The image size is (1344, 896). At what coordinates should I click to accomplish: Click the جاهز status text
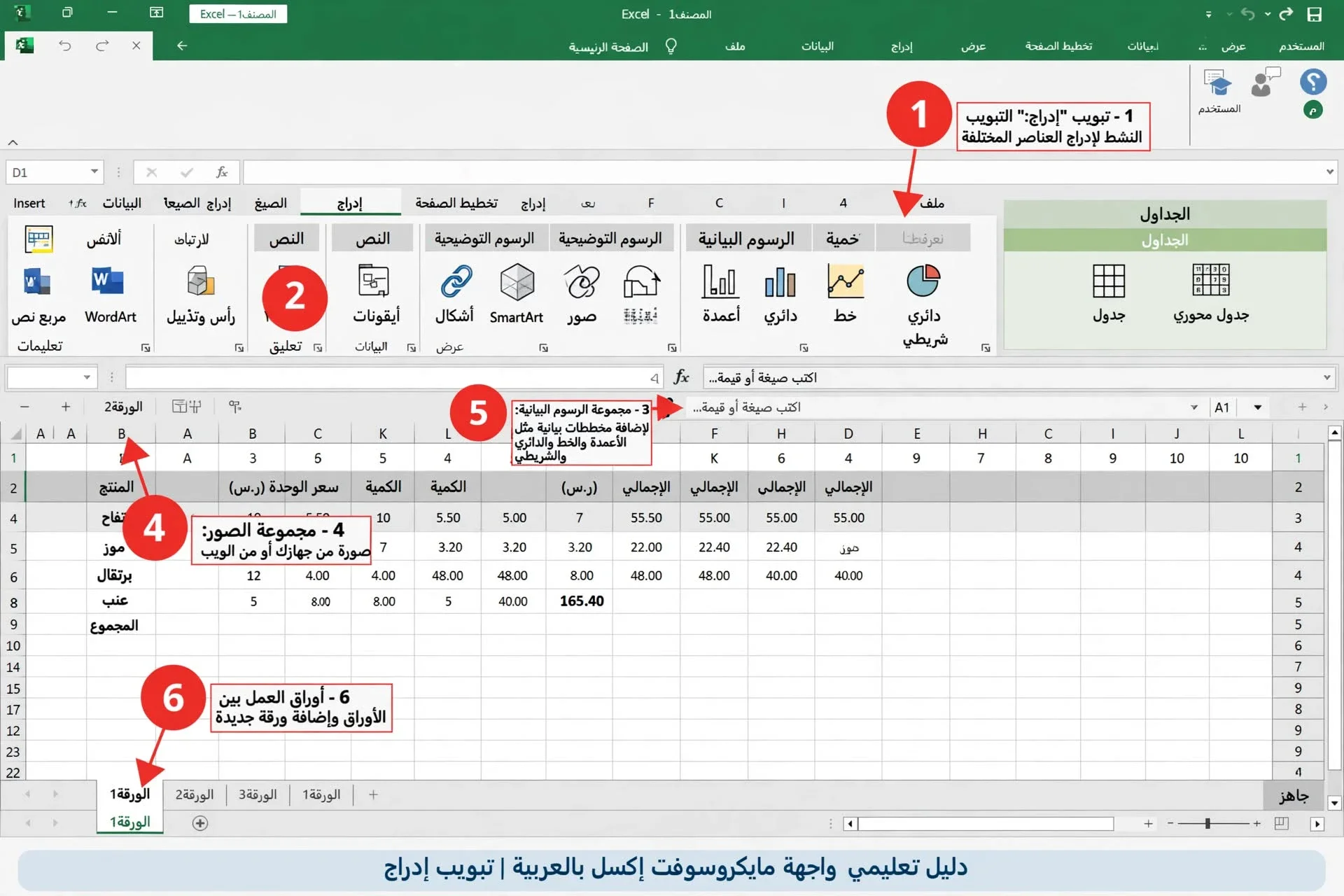pyautogui.click(x=1293, y=796)
